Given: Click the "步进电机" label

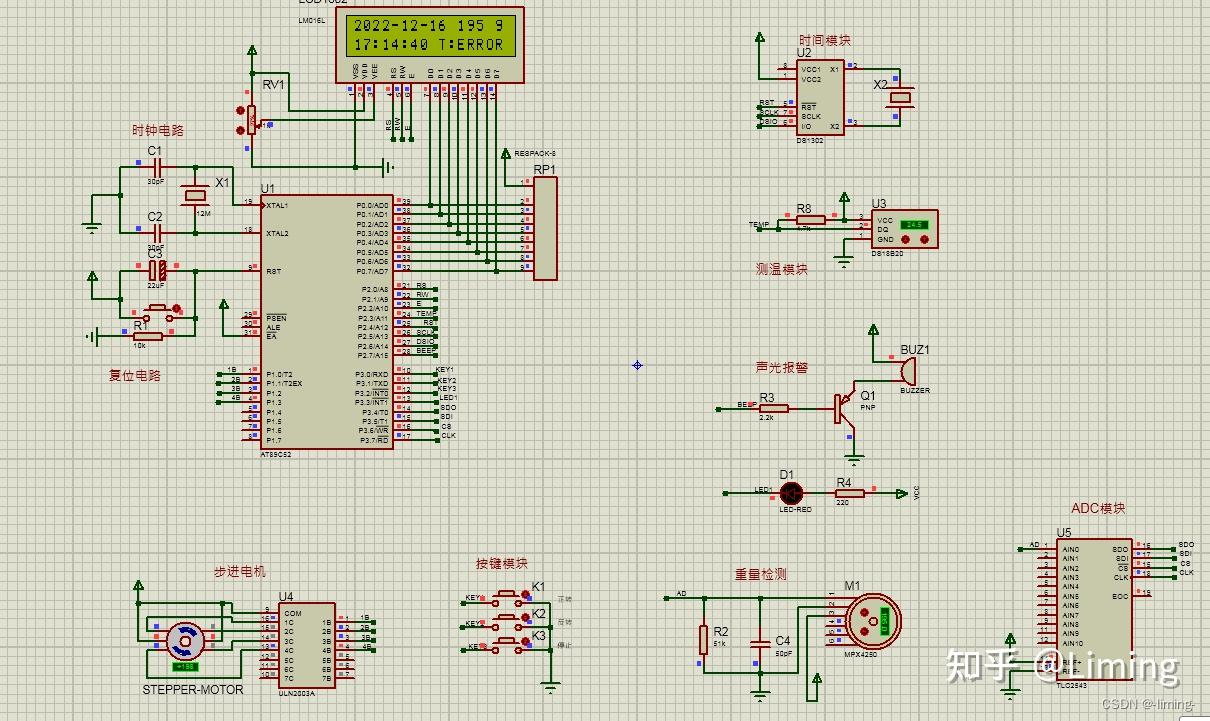Looking at the screenshot, I should (240, 571).
